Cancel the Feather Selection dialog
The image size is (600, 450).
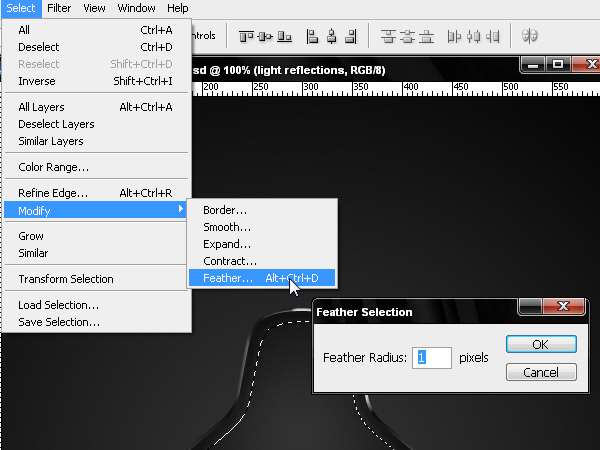tap(541, 372)
